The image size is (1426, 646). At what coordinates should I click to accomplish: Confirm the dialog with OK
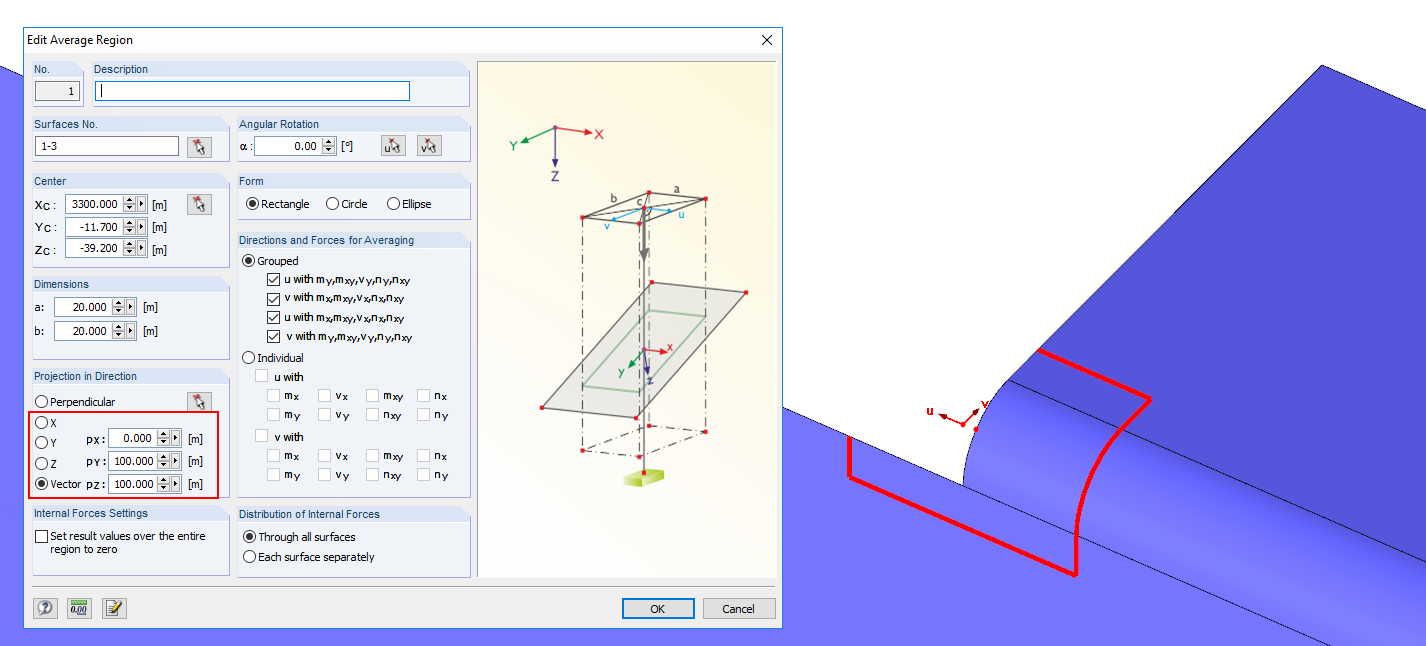click(x=658, y=608)
